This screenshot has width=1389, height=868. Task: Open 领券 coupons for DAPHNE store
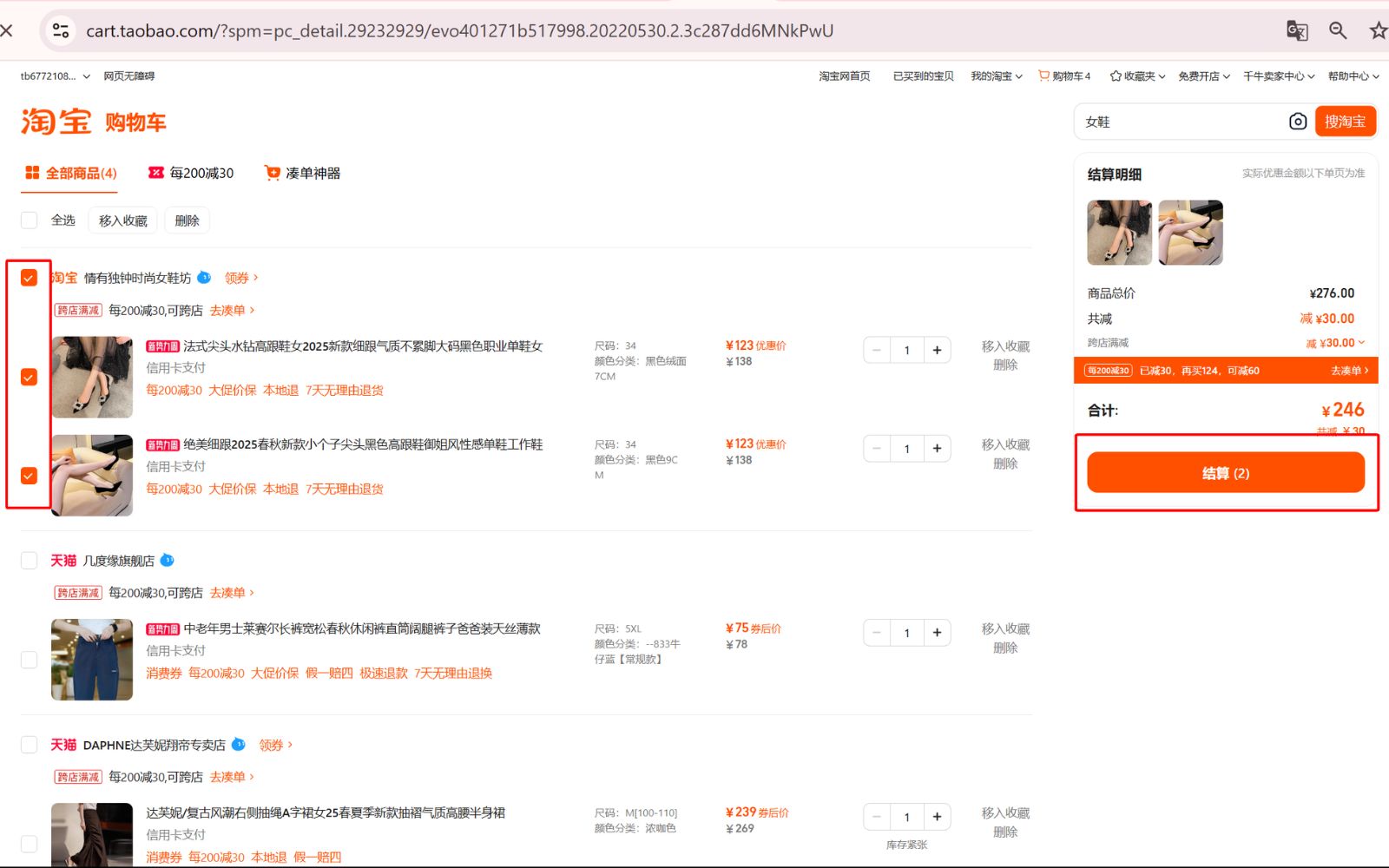276,745
